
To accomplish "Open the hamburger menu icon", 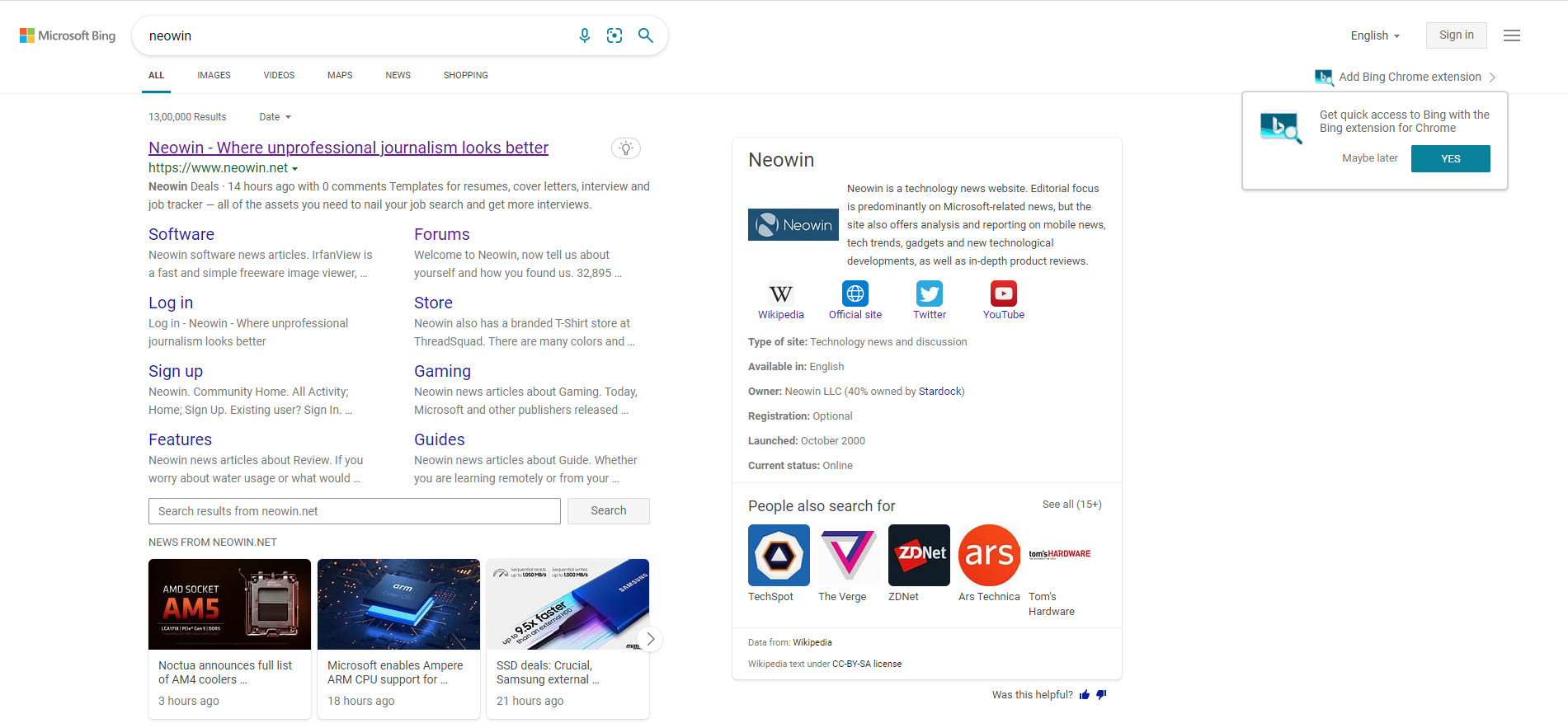I will tap(1512, 35).
